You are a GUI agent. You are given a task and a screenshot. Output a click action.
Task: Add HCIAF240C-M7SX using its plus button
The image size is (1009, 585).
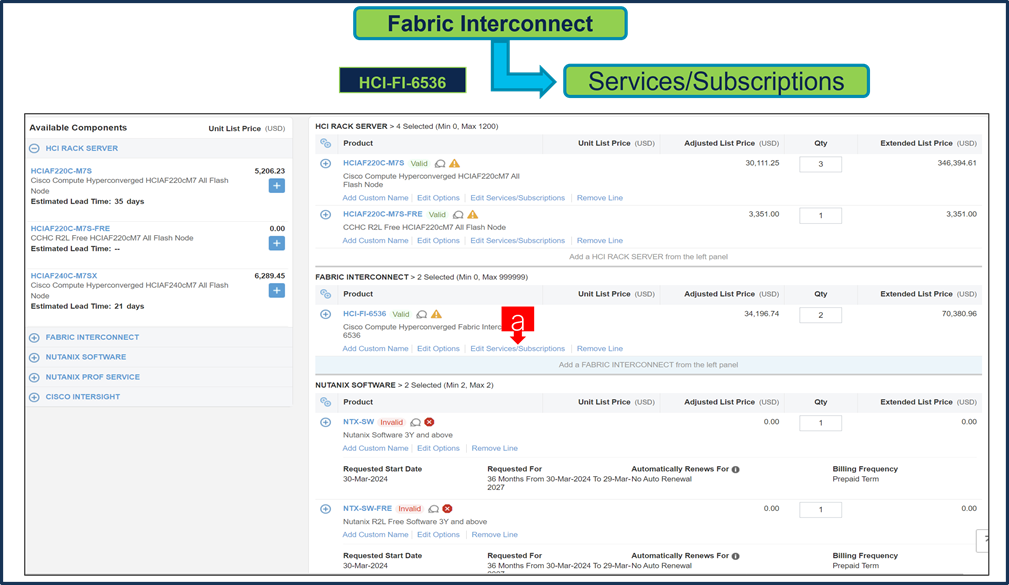point(277,290)
